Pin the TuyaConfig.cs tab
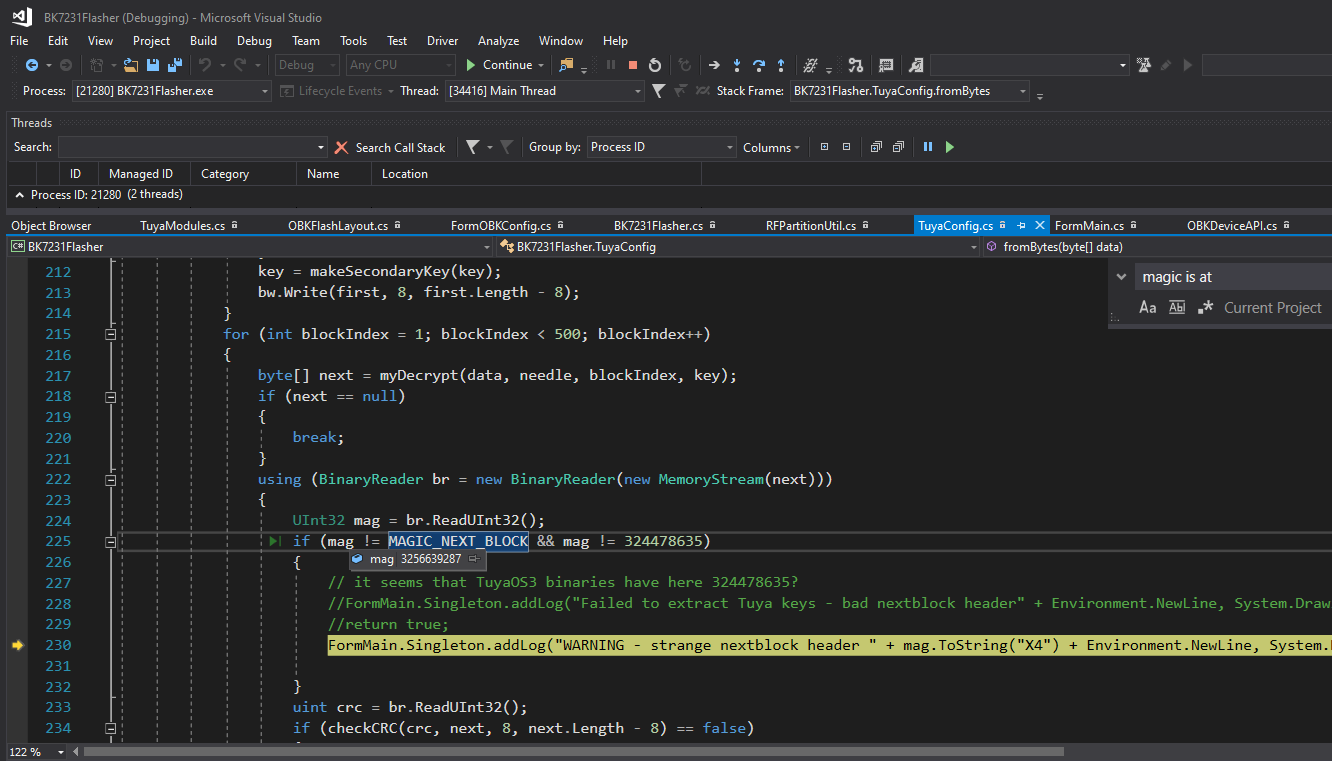Image resolution: width=1332 pixels, height=761 pixels. [1022, 226]
